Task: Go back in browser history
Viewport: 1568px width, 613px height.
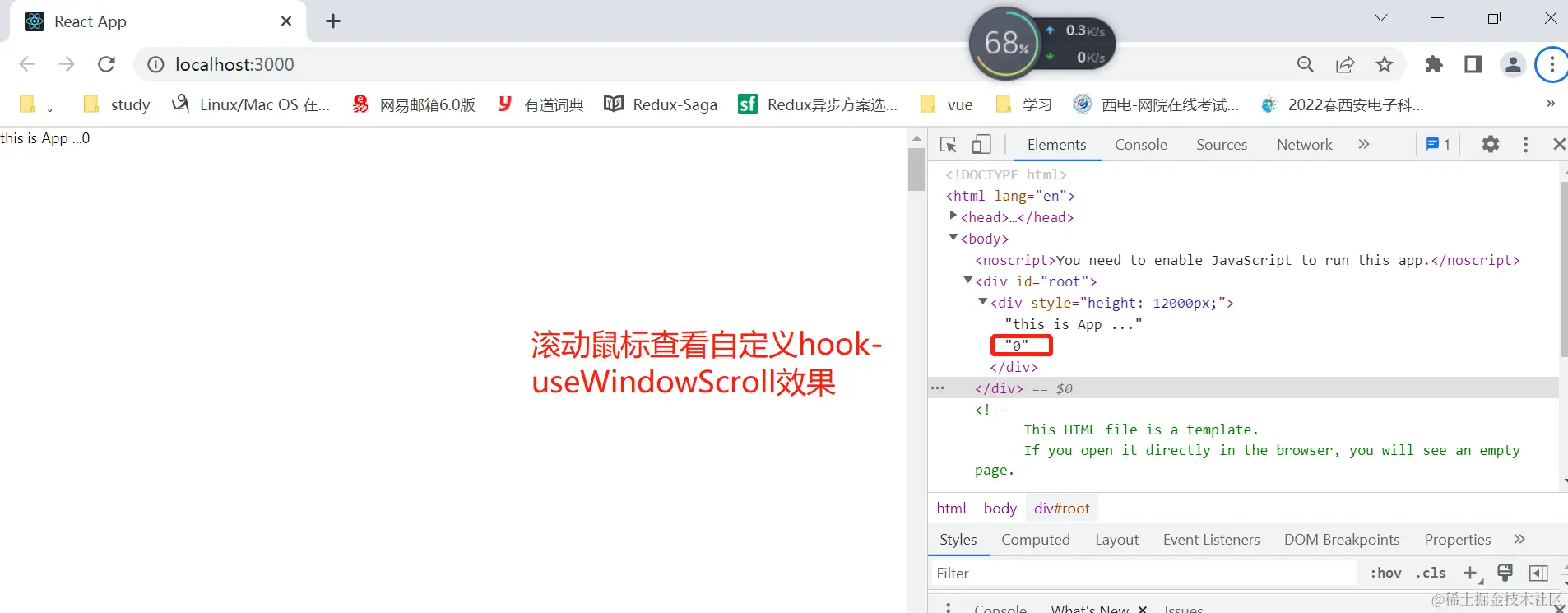Action: tap(27, 64)
